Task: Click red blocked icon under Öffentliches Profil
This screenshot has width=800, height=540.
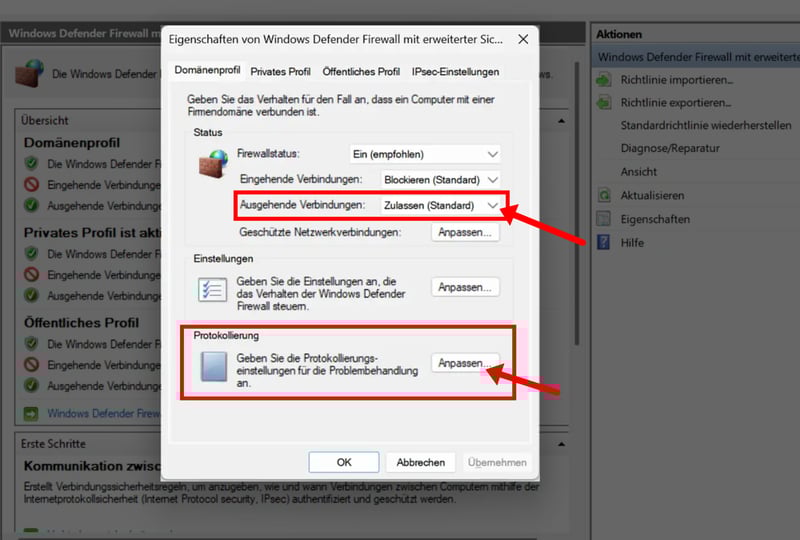Action: pyautogui.click(x=32, y=364)
